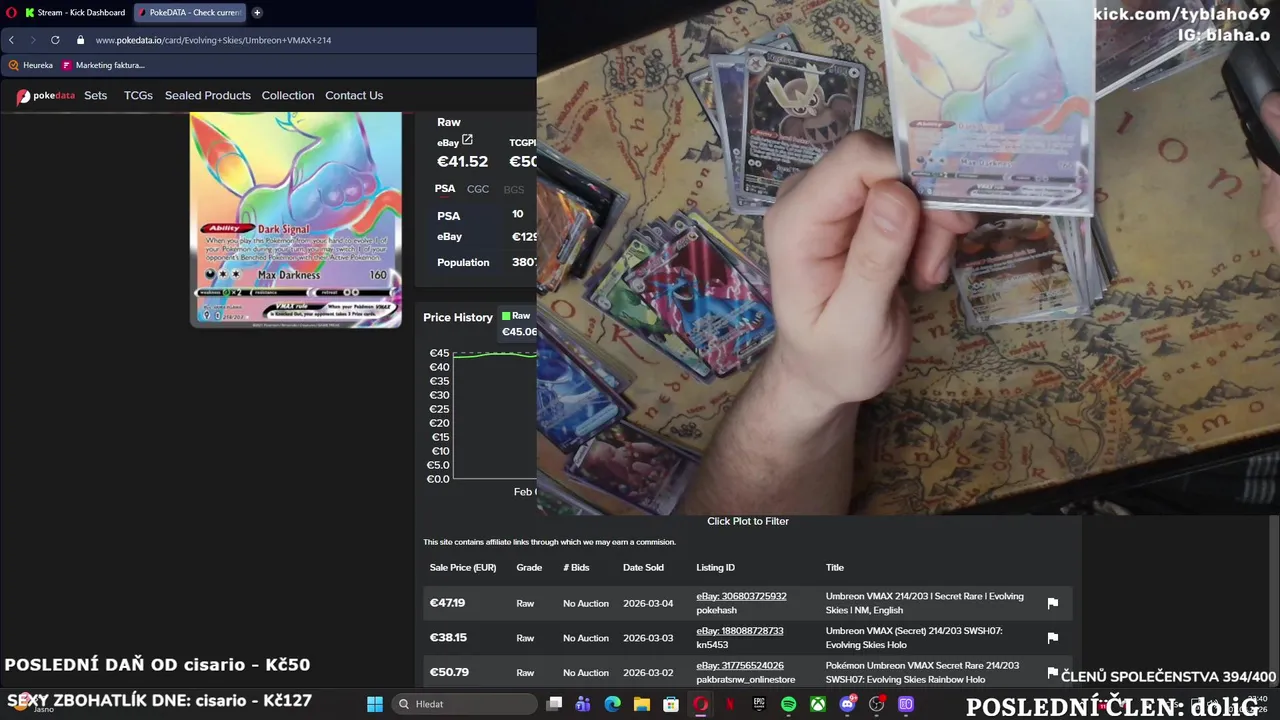1280x720 pixels.
Task: Open the eBay external link icon
Action: pyautogui.click(x=467, y=141)
